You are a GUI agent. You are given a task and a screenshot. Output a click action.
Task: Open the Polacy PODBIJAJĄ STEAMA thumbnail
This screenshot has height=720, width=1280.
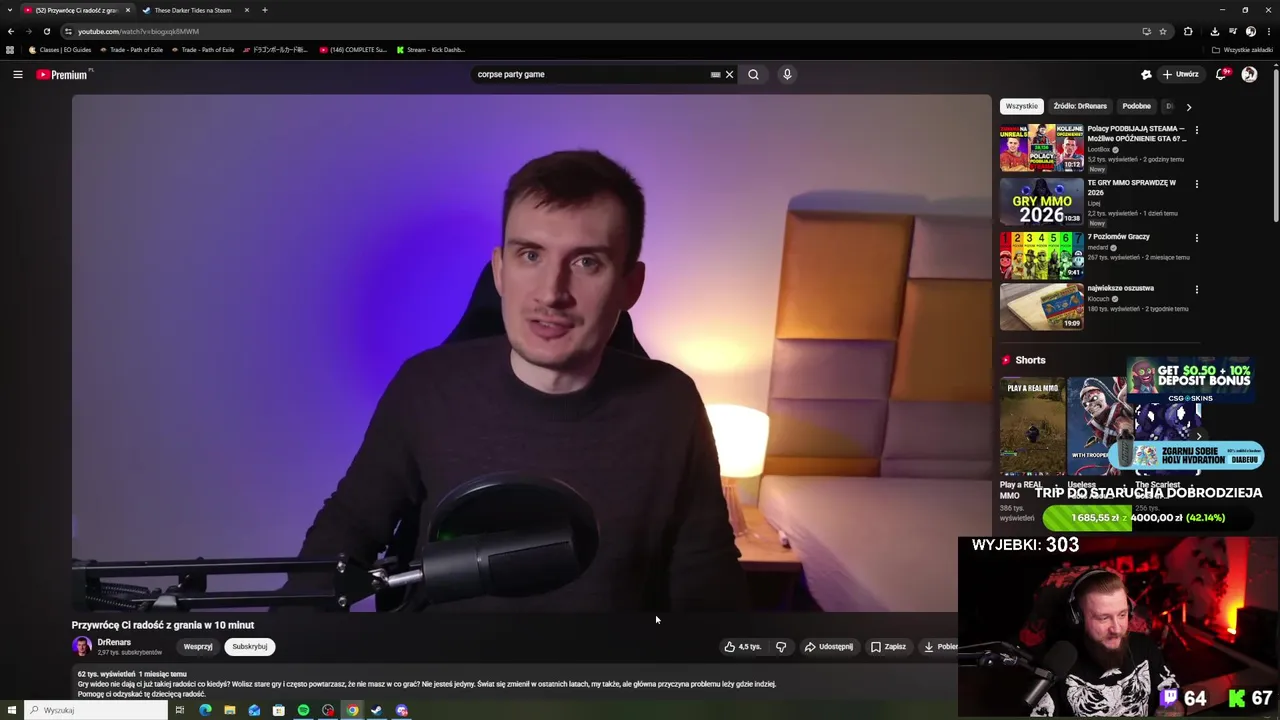(x=1041, y=148)
